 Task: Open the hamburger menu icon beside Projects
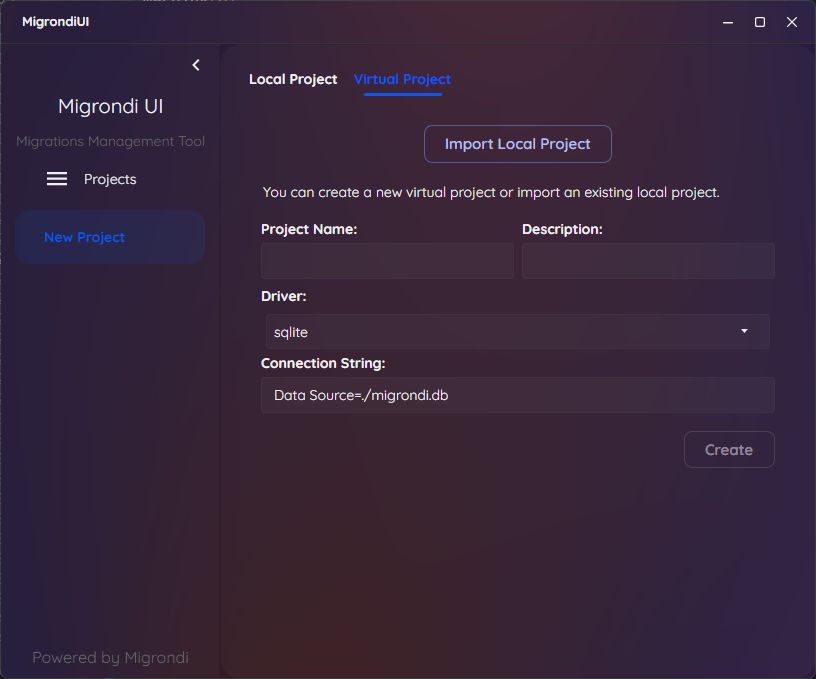pyautogui.click(x=57, y=179)
